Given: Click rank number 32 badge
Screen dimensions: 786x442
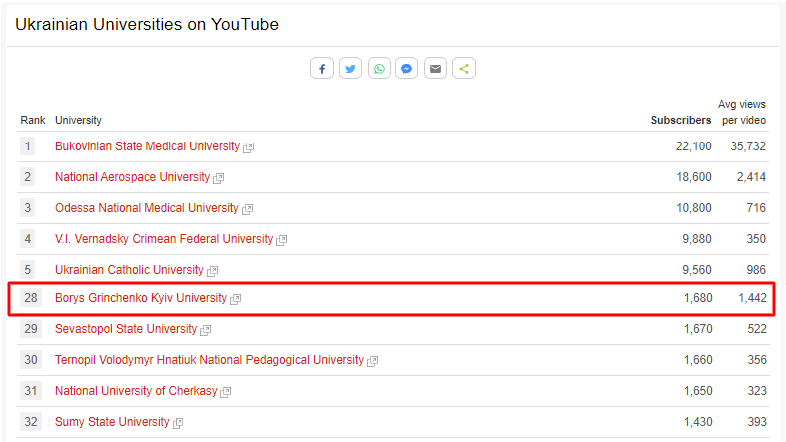Looking at the screenshot, I should [x=31, y=422].
